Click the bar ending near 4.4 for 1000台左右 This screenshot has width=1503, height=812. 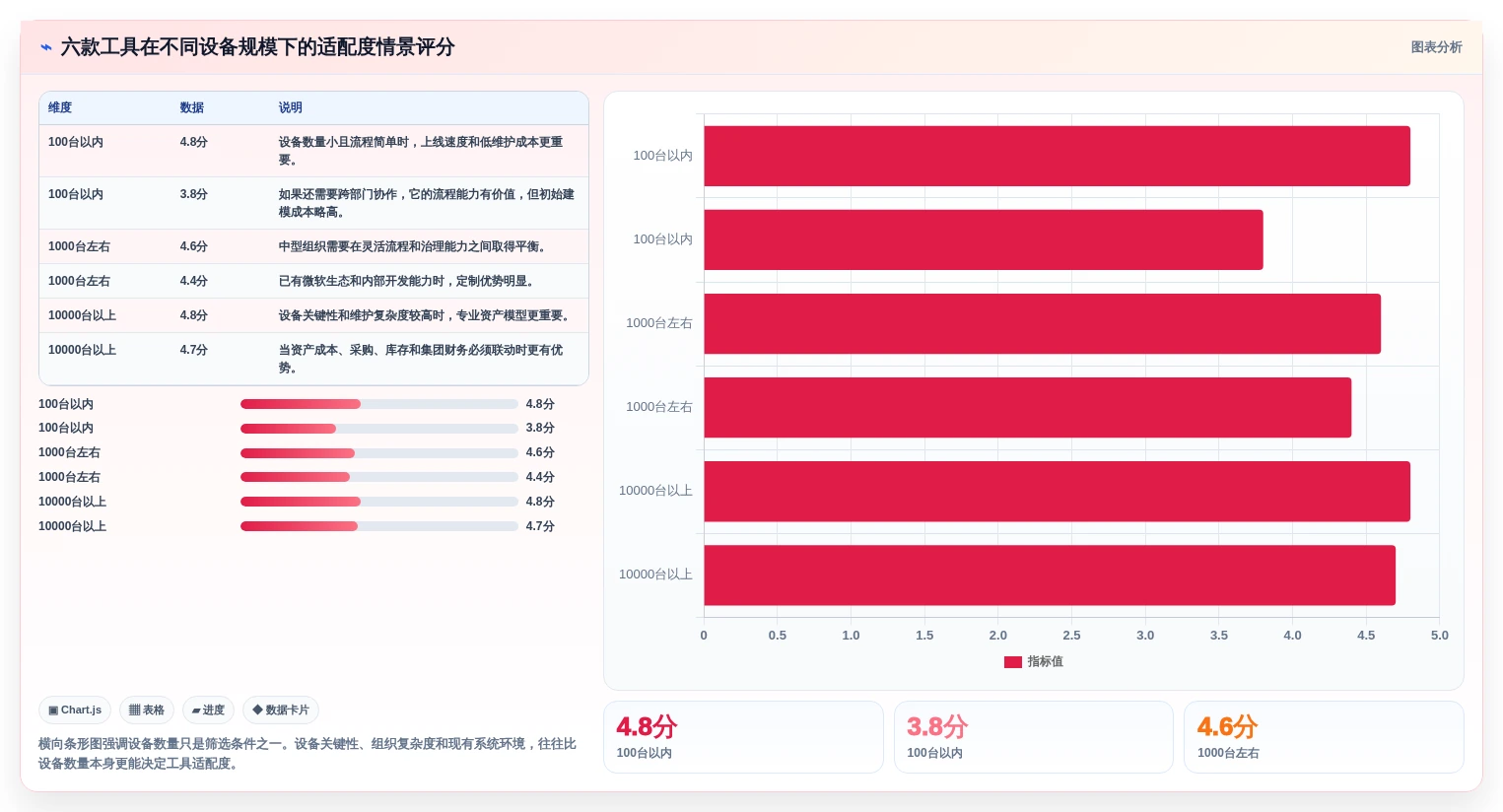pos(1027,407)
